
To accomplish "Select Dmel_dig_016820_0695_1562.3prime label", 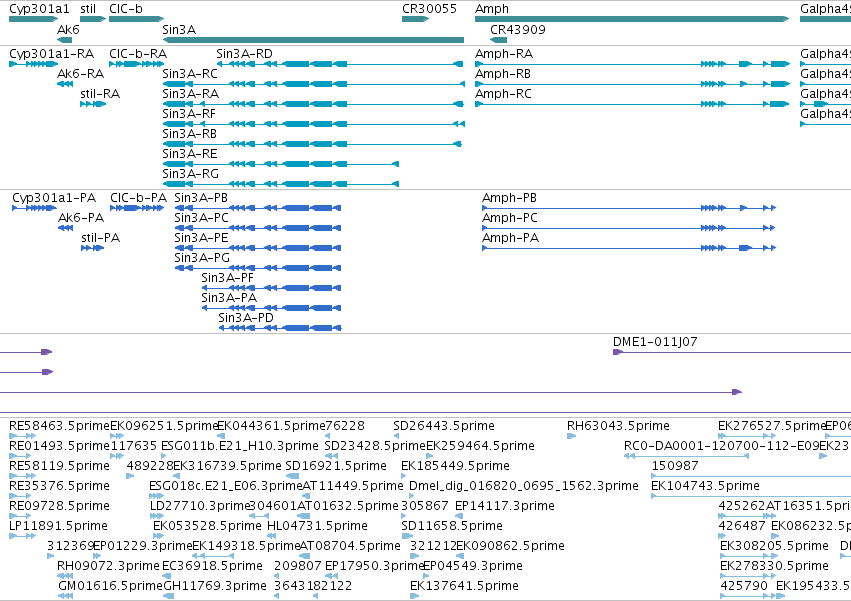I will click(524, 486).
